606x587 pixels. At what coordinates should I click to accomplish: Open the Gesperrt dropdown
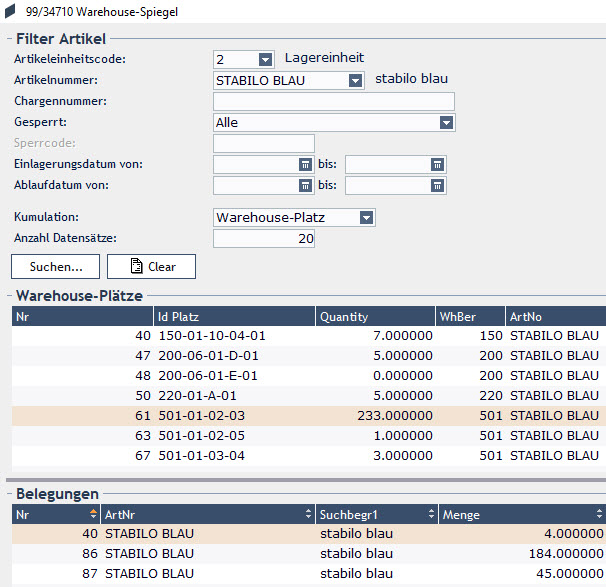point(446,123)
